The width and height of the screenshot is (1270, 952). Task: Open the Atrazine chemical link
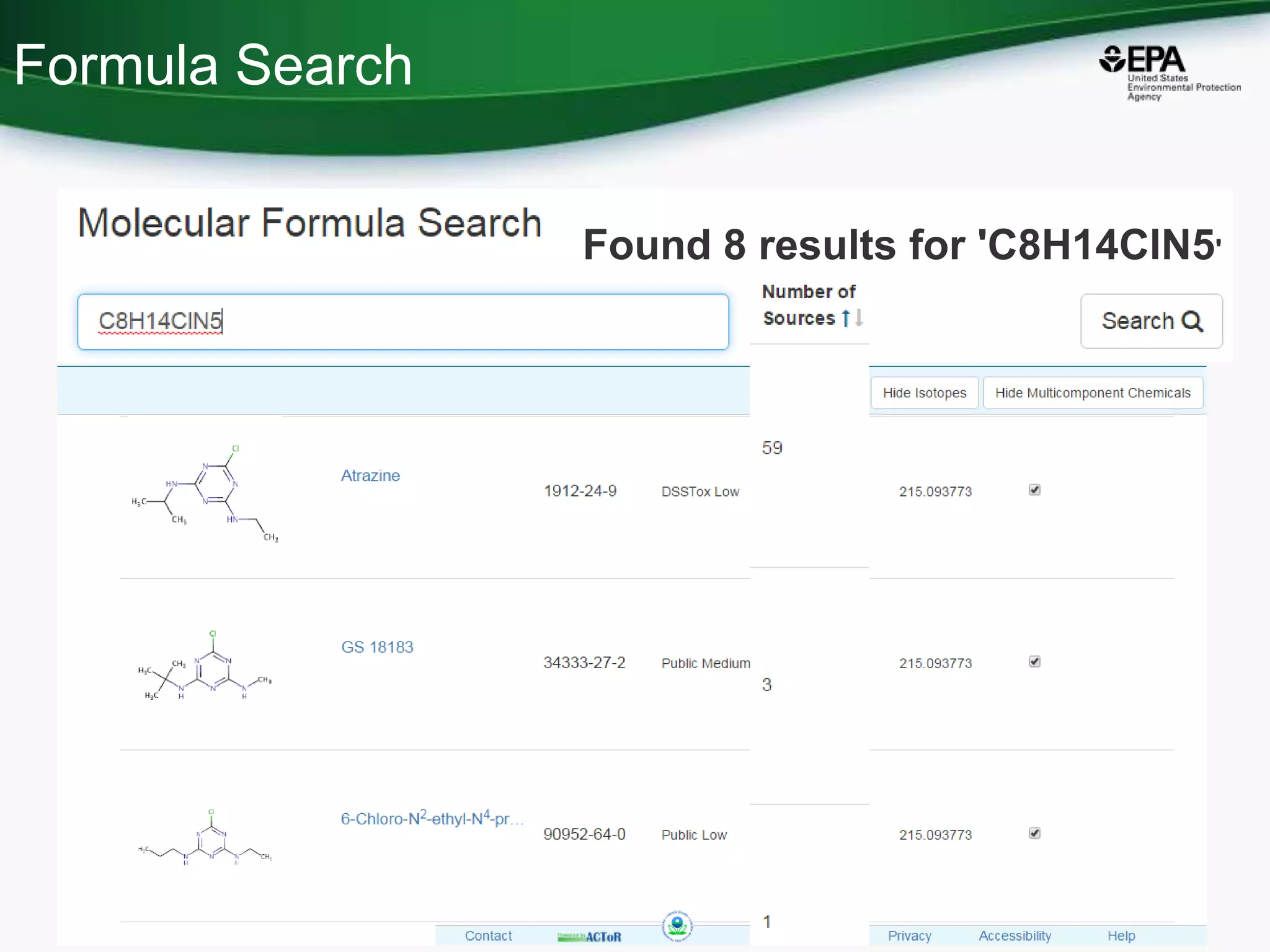371,475
